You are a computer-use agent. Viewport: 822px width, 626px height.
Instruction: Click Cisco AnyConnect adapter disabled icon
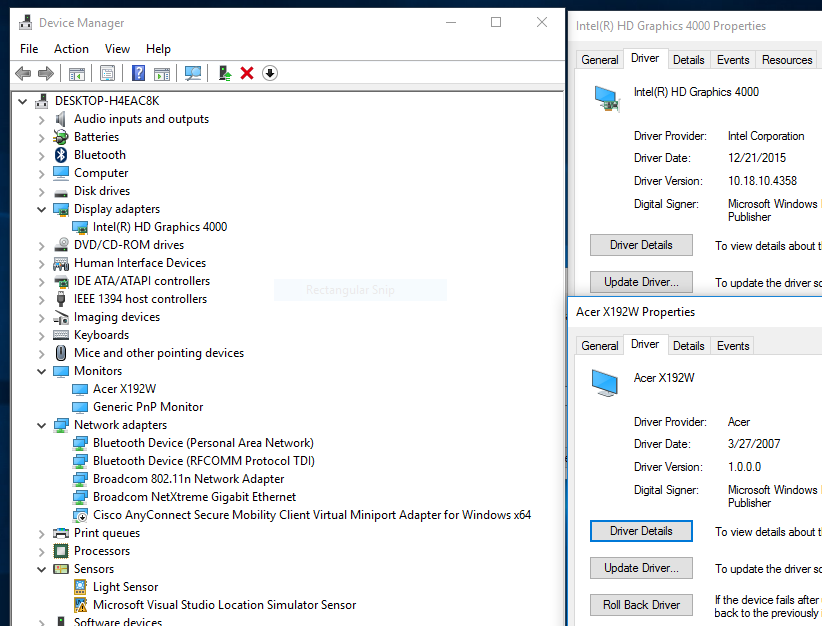(80, 515)
